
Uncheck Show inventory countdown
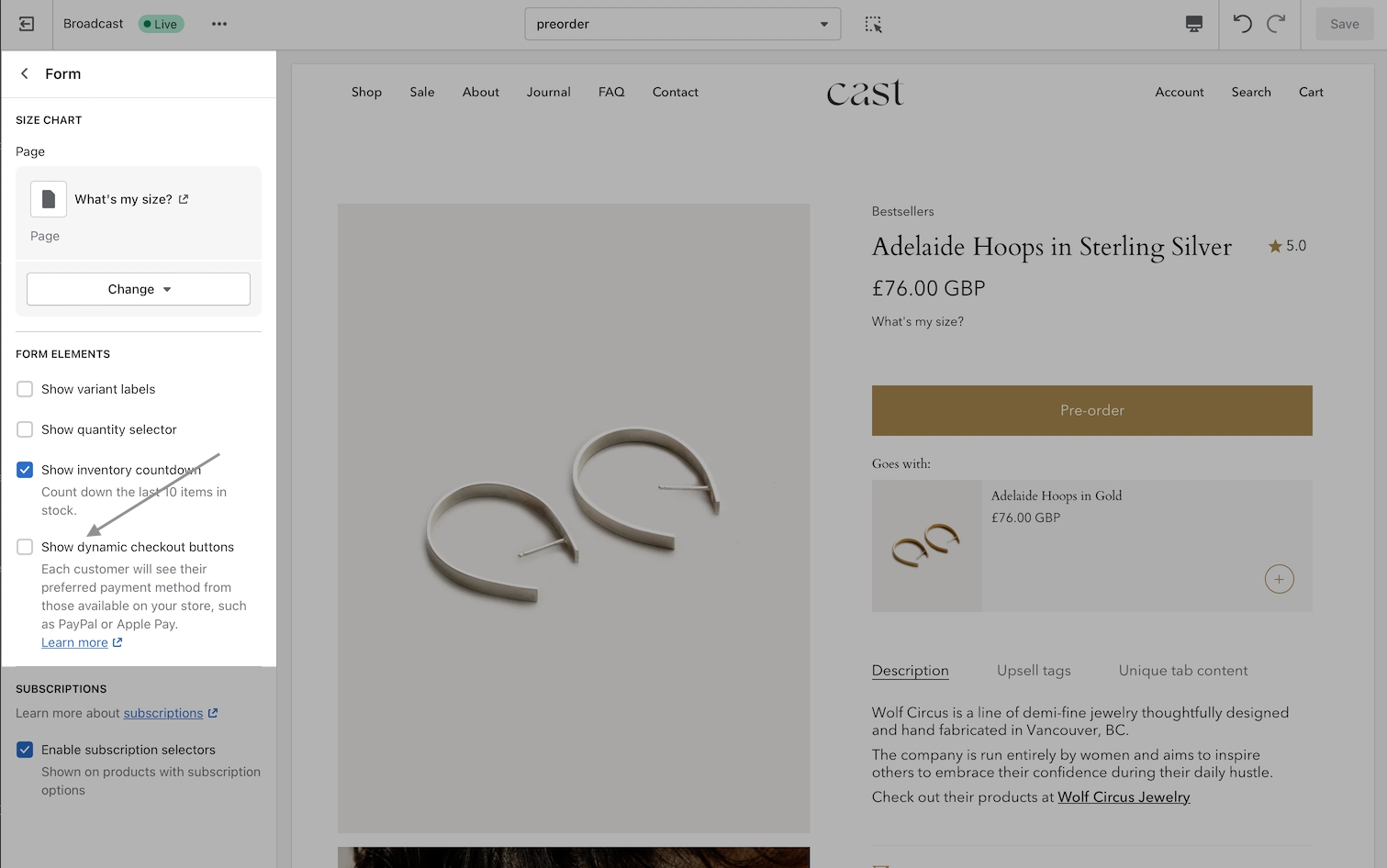25,470
